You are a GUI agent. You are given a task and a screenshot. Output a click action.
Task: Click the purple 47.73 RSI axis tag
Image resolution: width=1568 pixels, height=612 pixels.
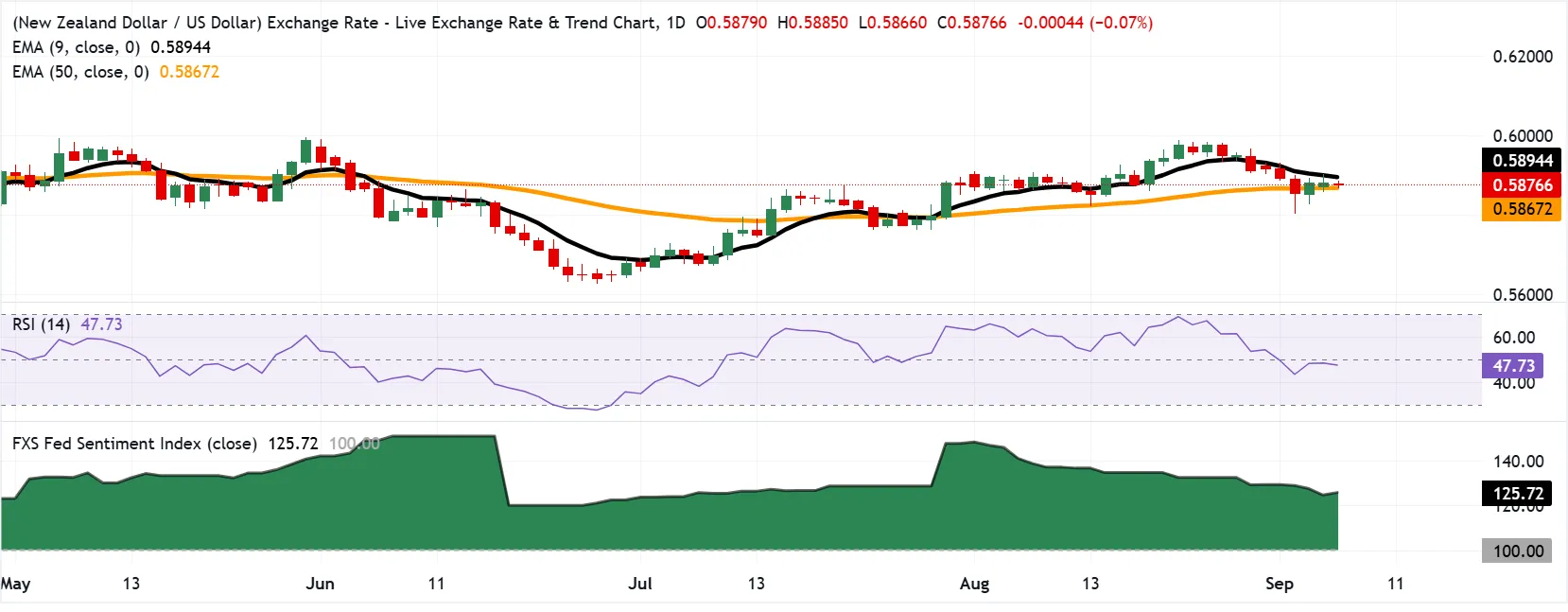click(1513, 366)
